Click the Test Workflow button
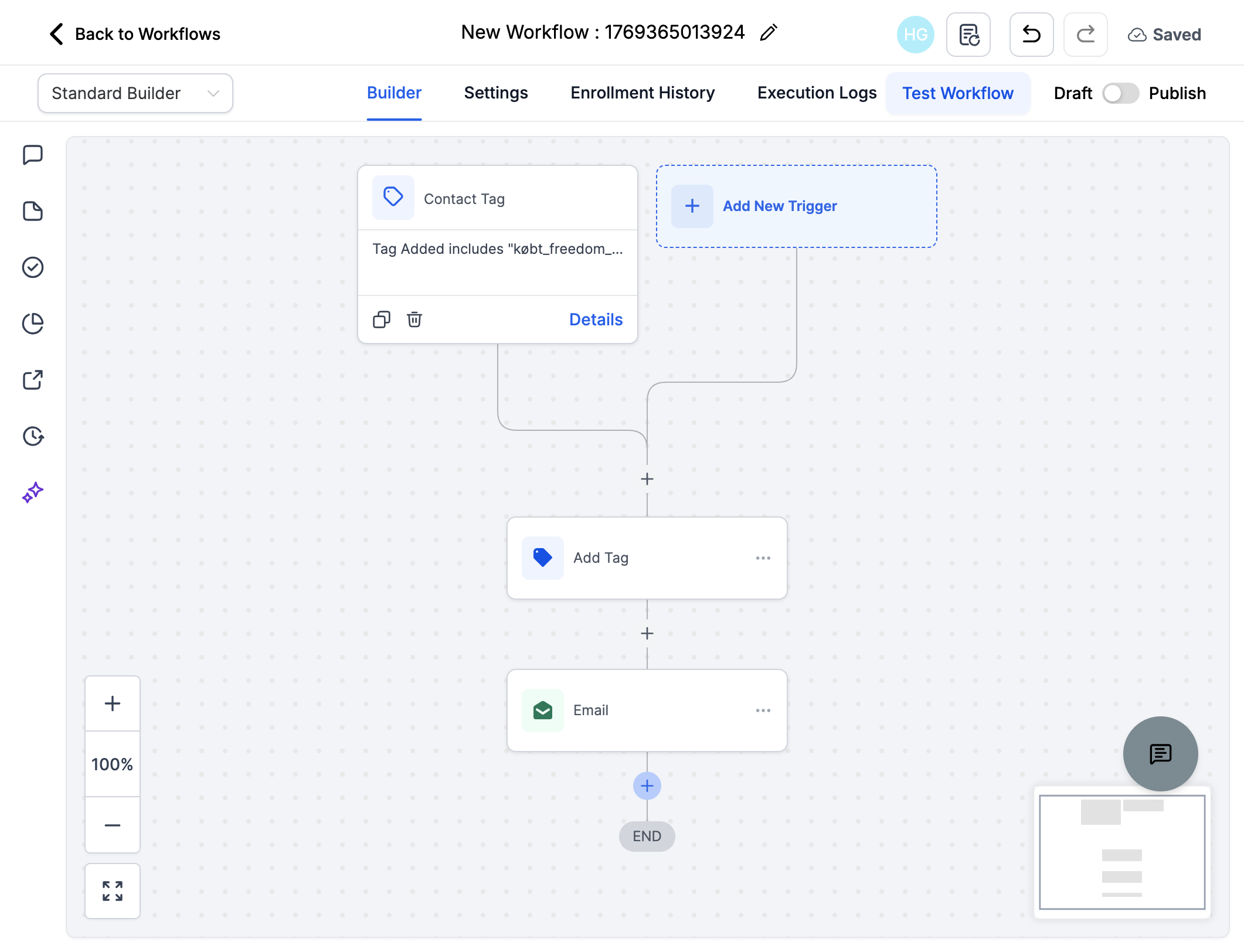The image size is (1244, 952). tap(958, 93)
